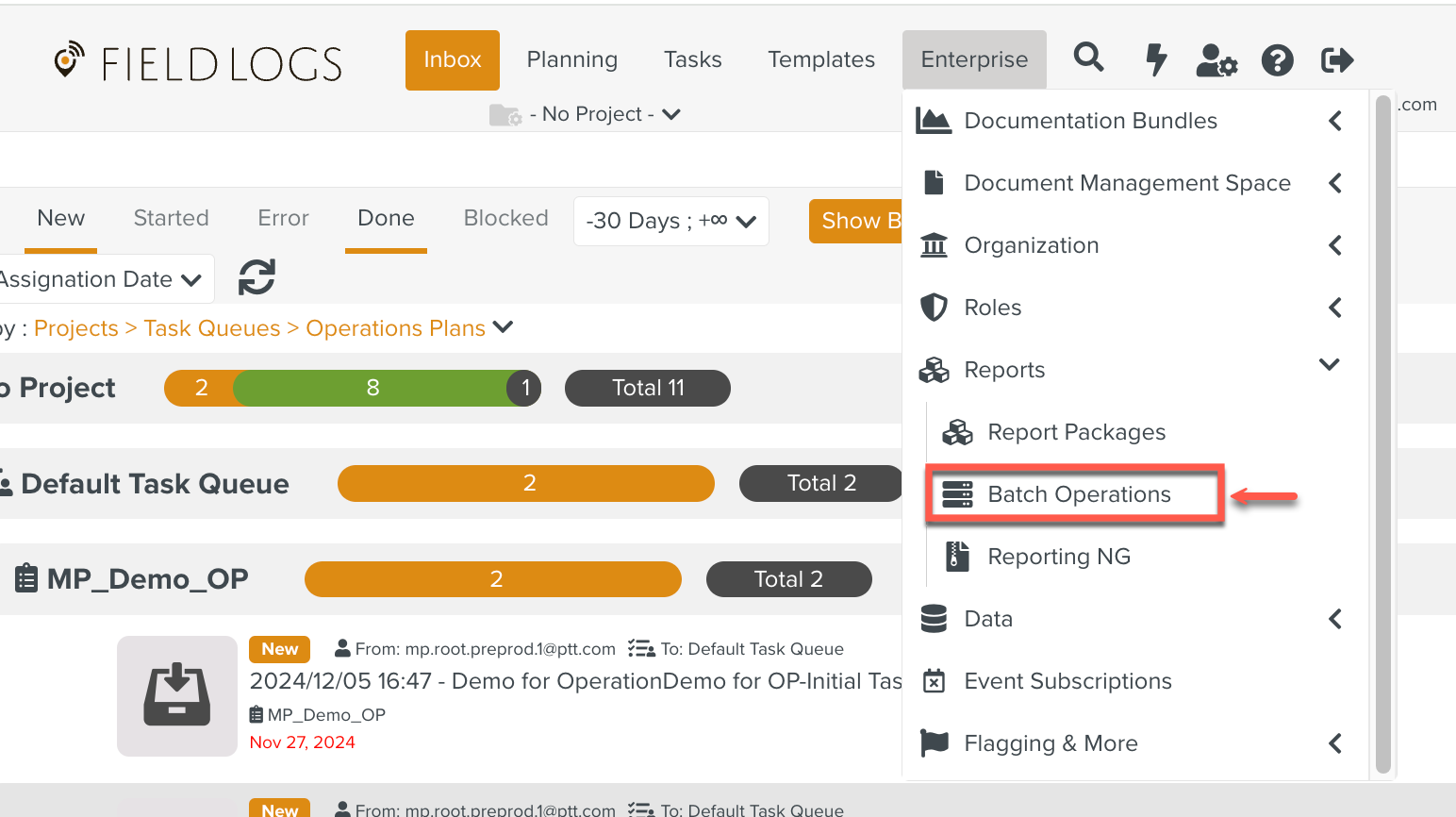Open the lightning bolt quick actions icon
Screen dimensions: 1456x817
[1155, 59]
